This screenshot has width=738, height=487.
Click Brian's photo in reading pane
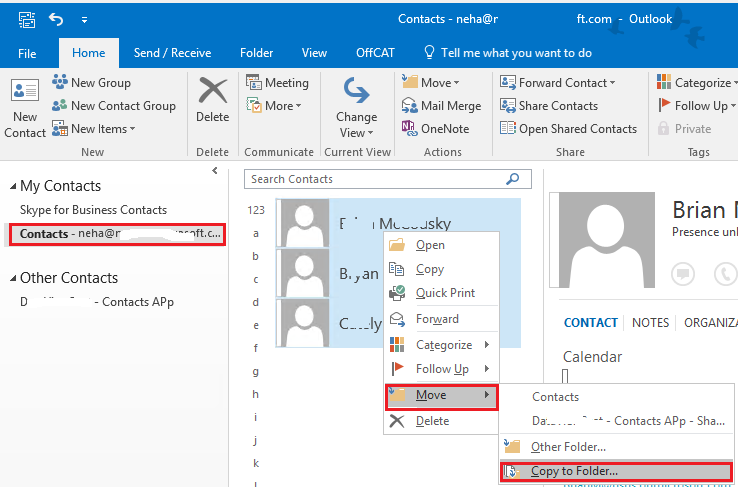coord(607,240)
